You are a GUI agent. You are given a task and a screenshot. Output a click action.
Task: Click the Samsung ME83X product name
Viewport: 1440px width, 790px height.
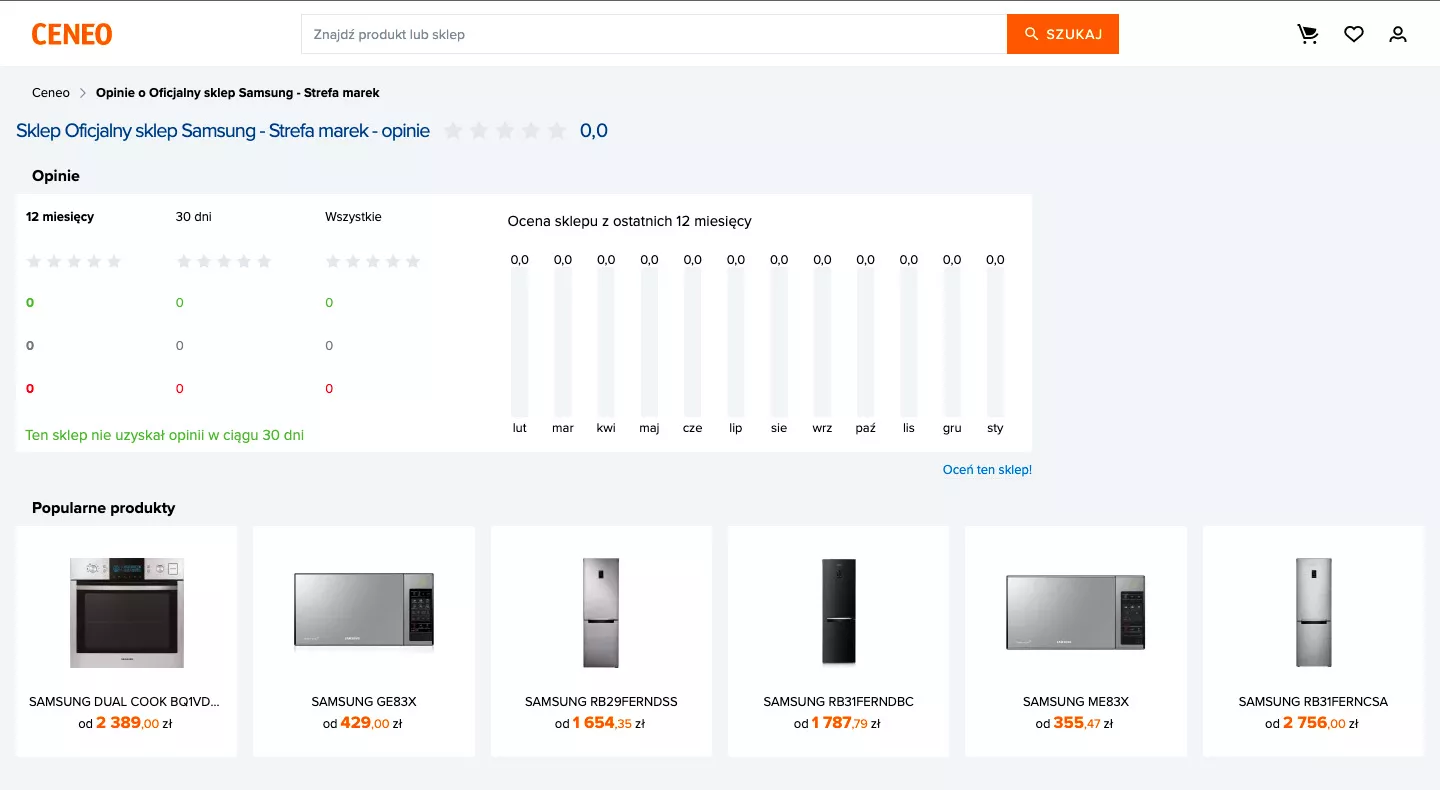pyautogui.click(x=1075, y=702)
